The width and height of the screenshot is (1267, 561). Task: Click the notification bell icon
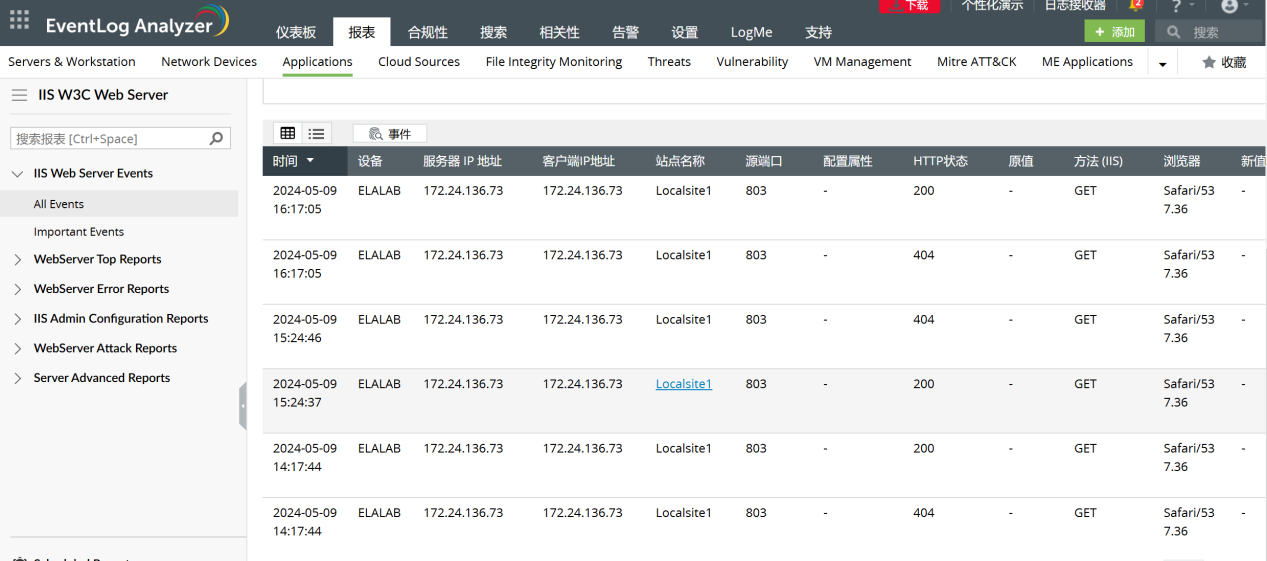pos(1135,6)
